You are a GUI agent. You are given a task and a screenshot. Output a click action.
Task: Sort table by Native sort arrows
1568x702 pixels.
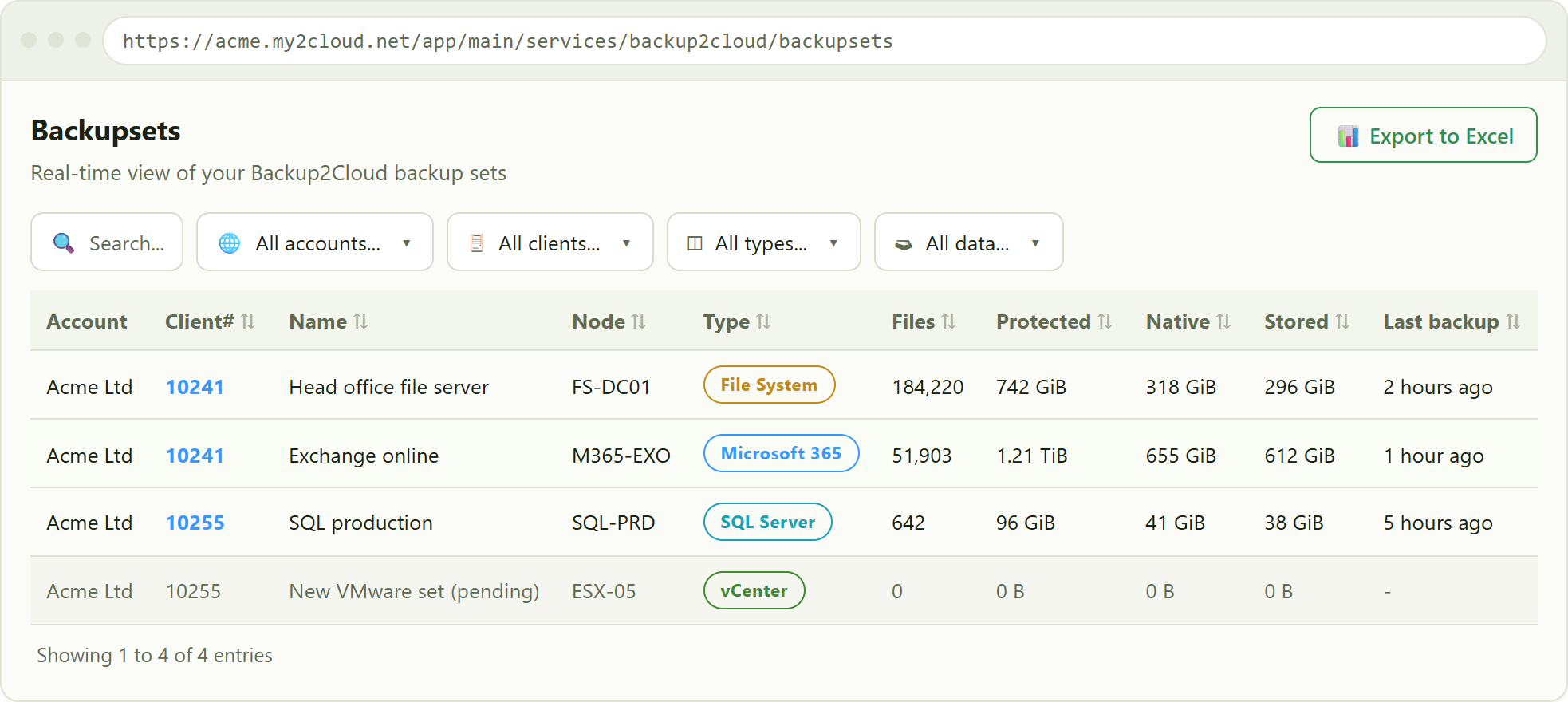click(x=1223, y=321)
